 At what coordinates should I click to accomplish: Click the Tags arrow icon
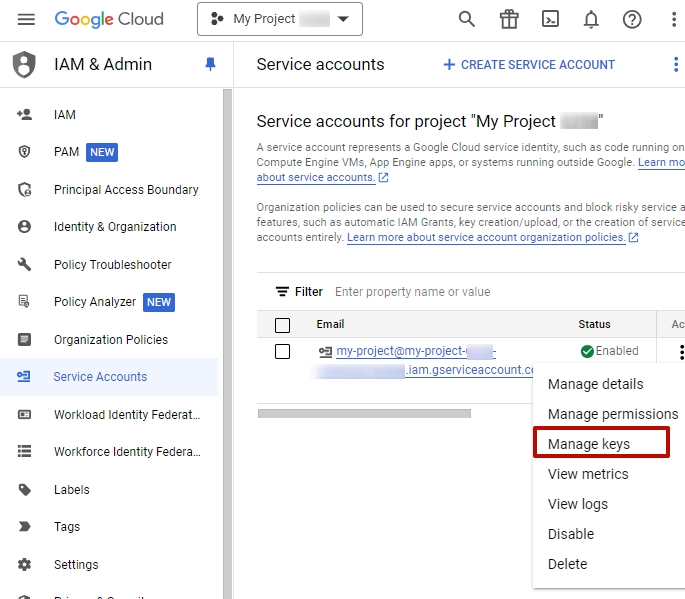click(25, 526)
